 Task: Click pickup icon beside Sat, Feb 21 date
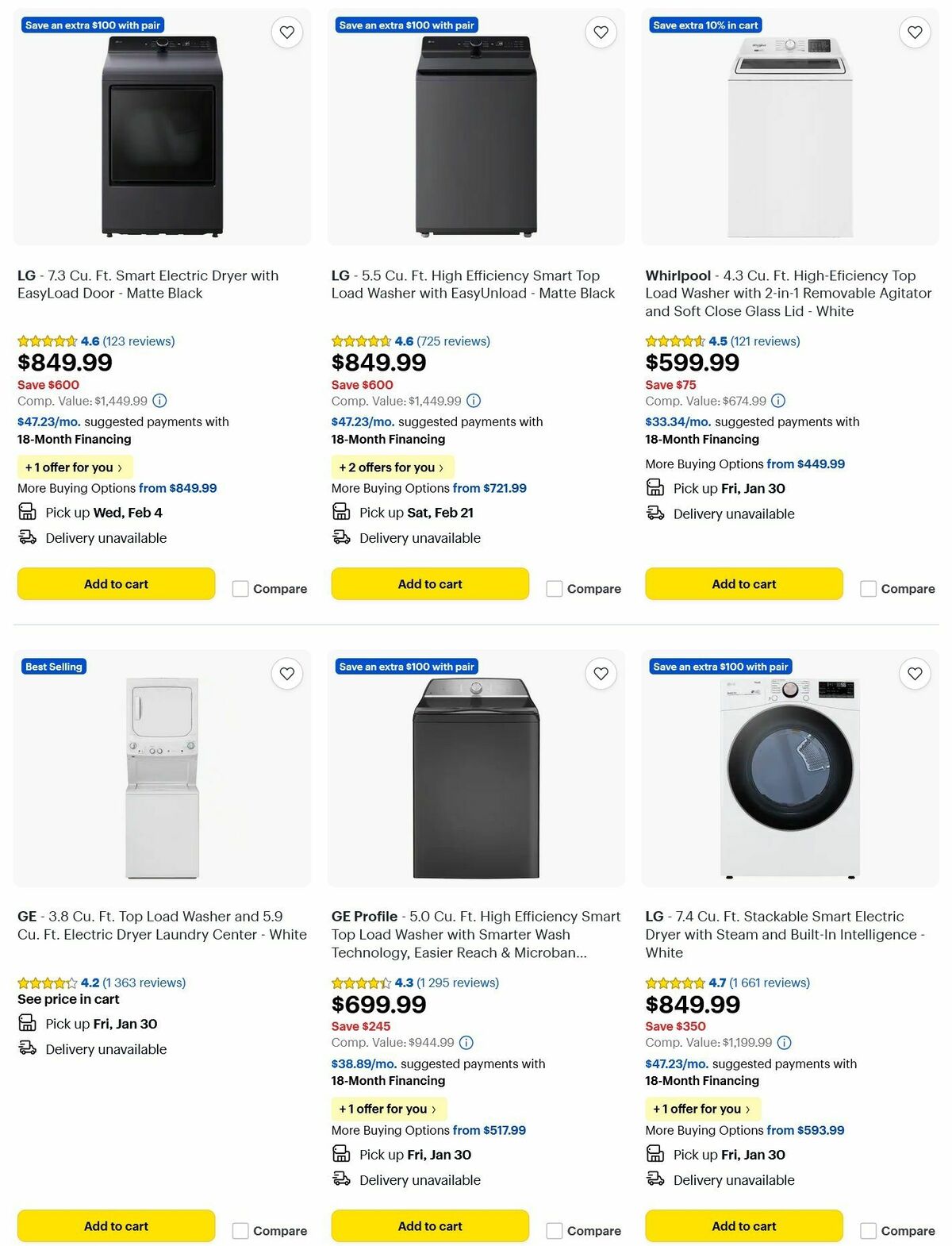(x=340, y=511)
